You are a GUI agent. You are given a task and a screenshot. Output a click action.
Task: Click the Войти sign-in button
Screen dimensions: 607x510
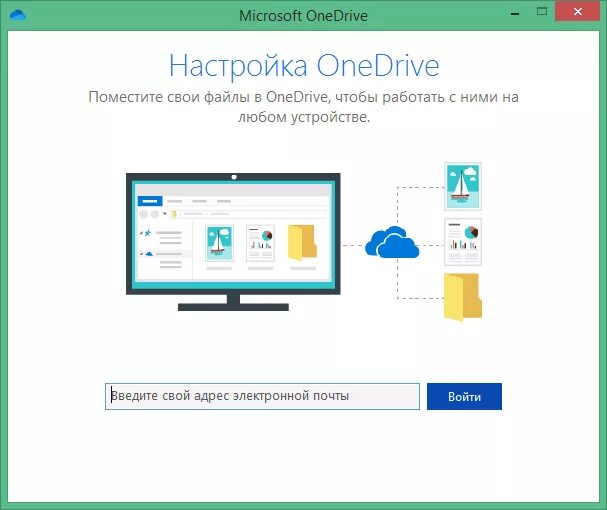pyautogui.click(x=464, y=396)
